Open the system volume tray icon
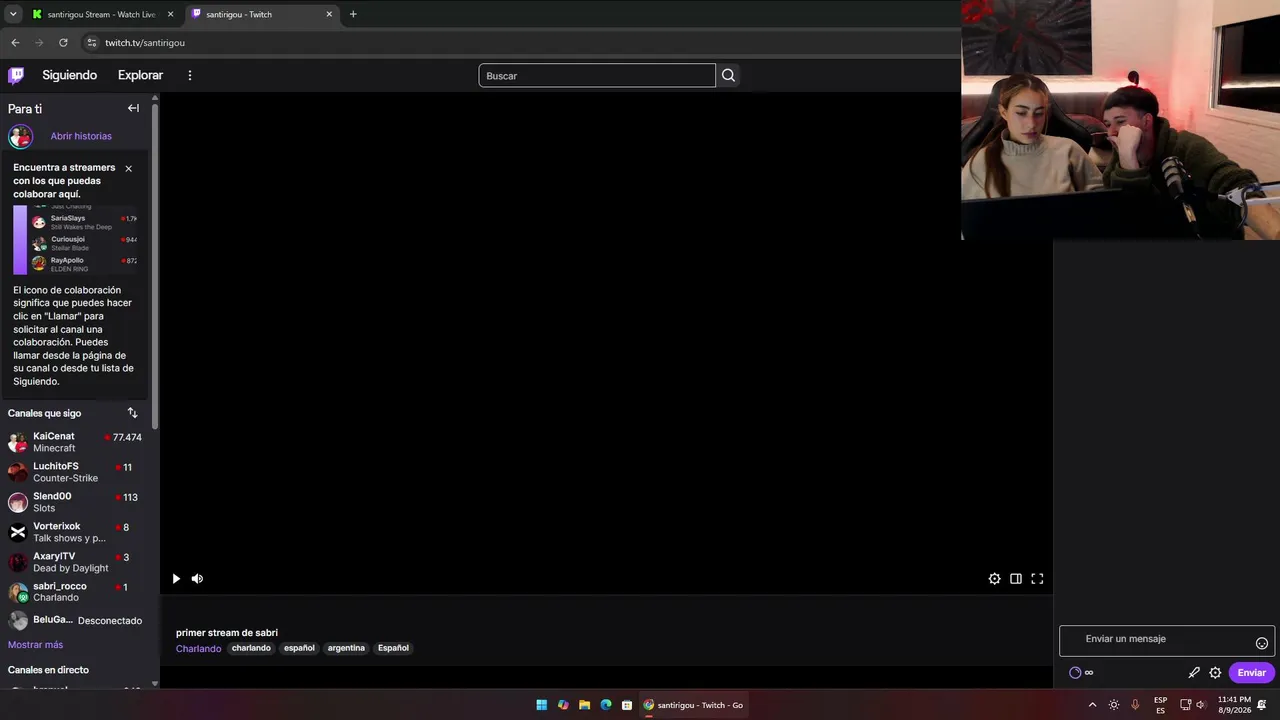Viewport: 1280px width, 720px height. (1201, 705)
